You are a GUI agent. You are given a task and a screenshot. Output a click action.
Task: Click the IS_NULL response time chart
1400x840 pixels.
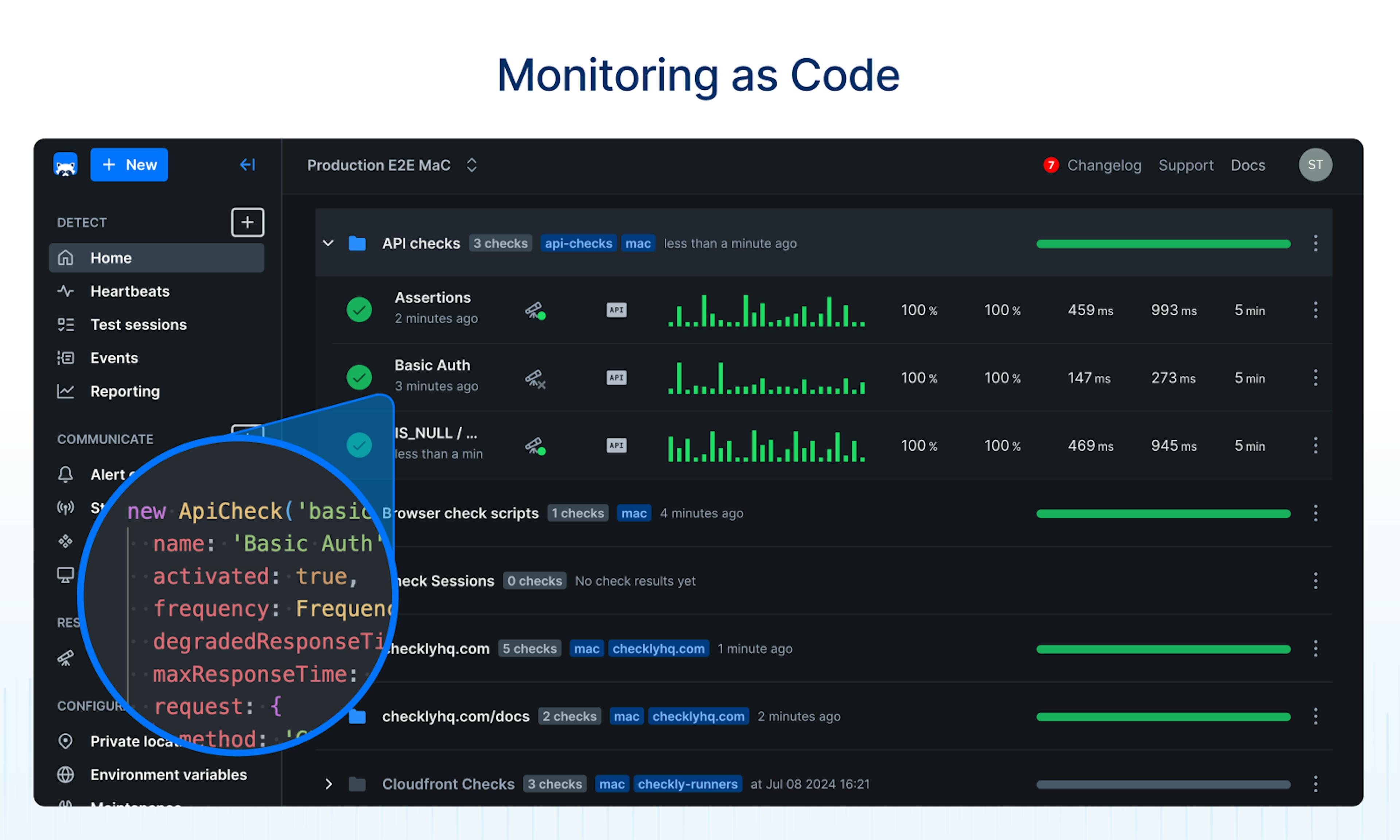pyautogui.click(x=766, y=446)
